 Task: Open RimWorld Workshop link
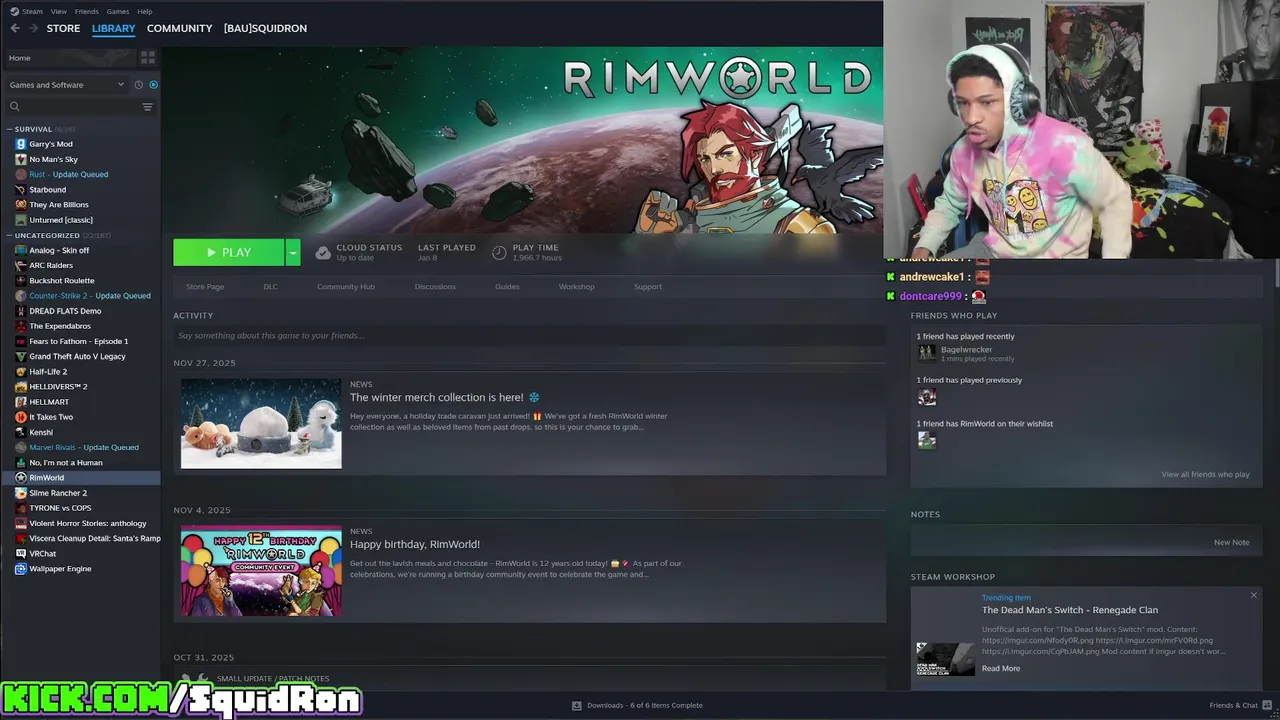pos(576,287)
